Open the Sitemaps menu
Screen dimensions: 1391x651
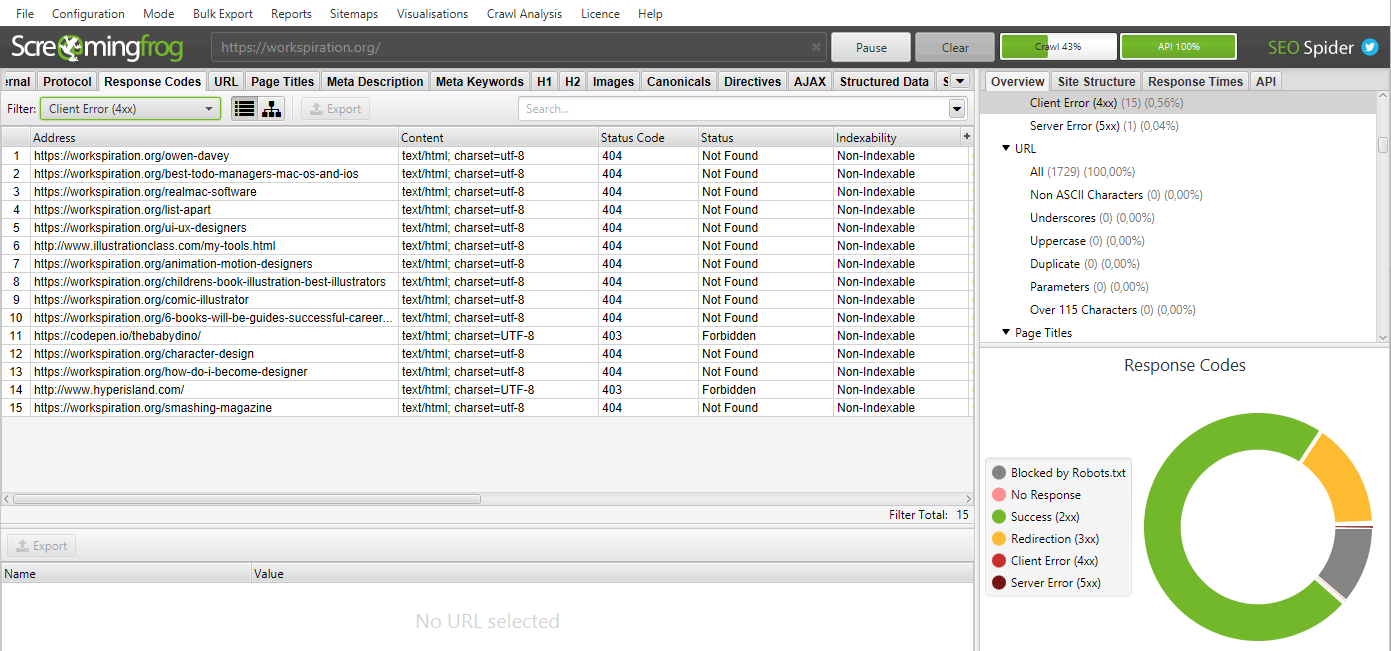point(354,14)
